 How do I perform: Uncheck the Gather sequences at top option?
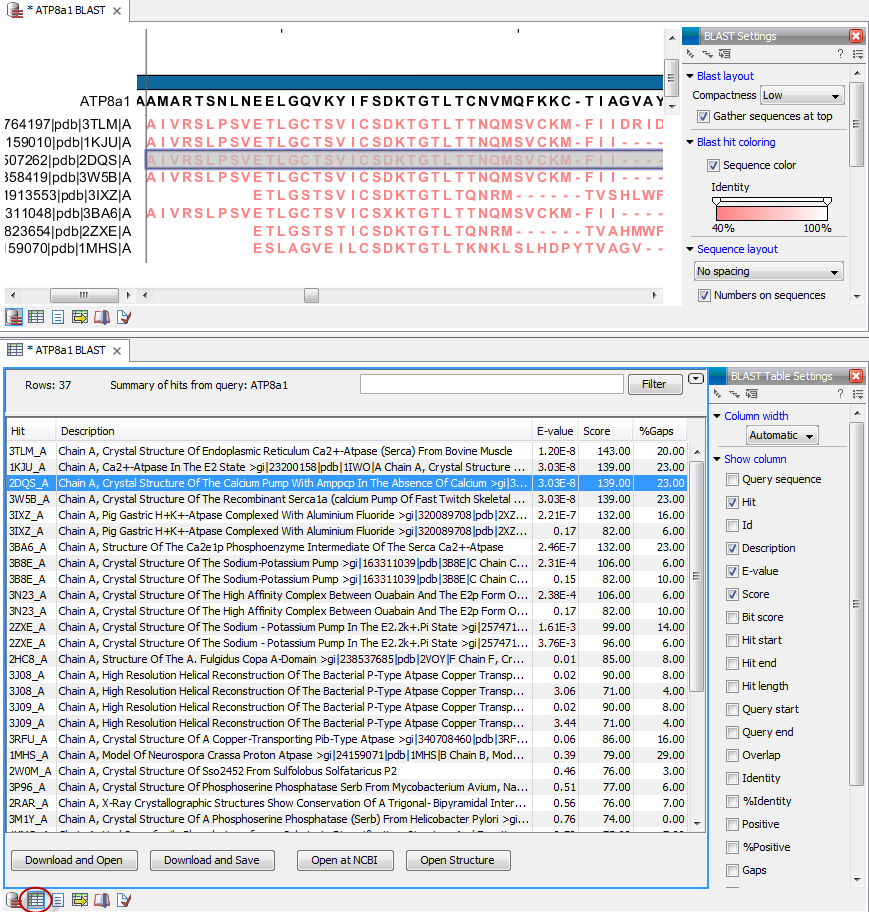tap(704, 116)
